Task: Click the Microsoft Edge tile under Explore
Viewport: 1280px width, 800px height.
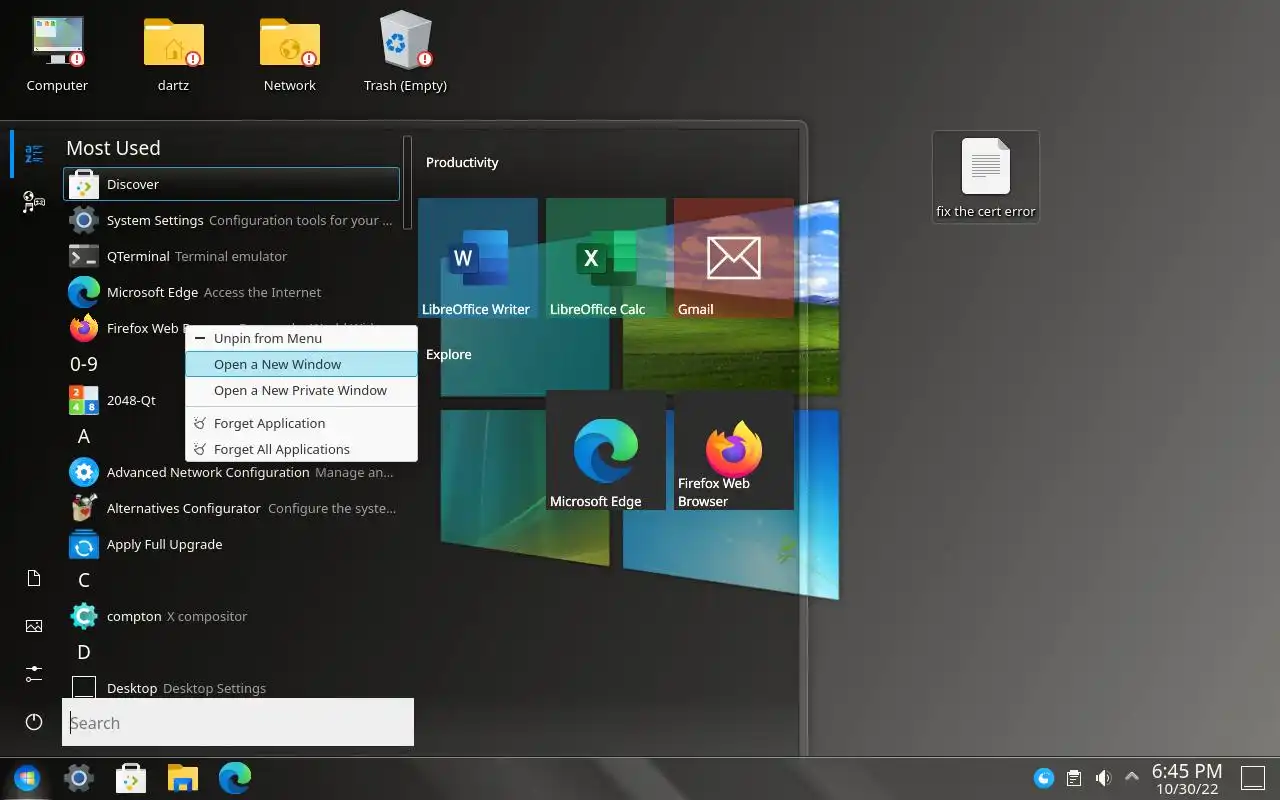Action: pyautogui.click(x=606, y=450)
